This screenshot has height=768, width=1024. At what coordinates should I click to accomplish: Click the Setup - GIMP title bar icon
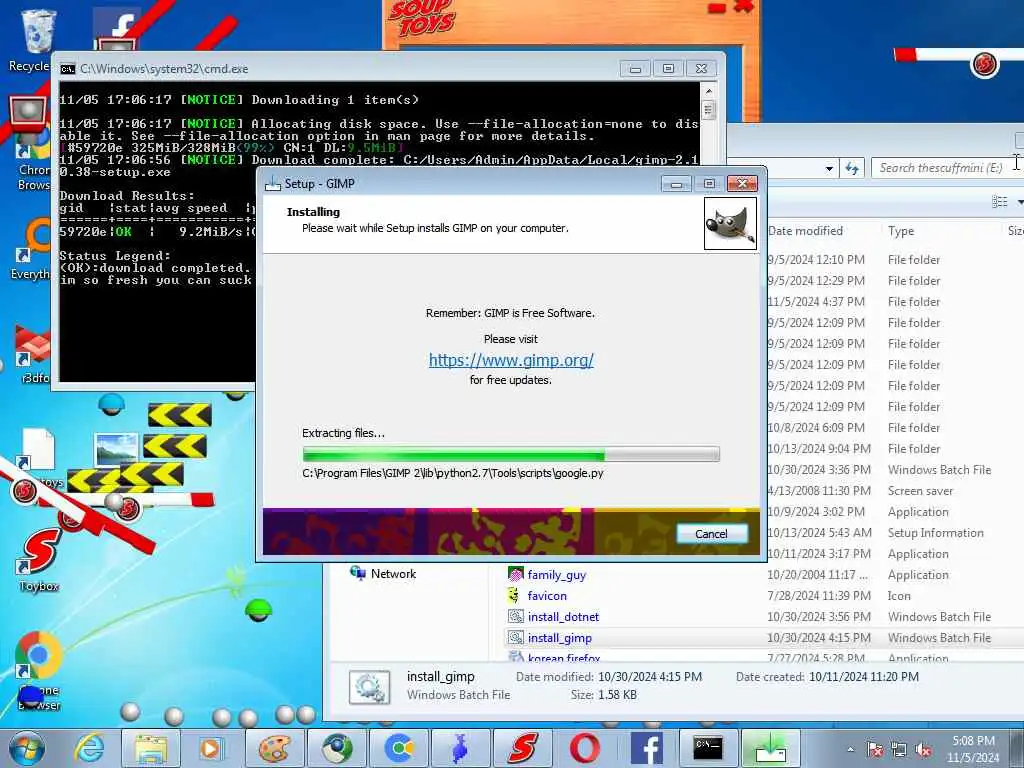272,184
